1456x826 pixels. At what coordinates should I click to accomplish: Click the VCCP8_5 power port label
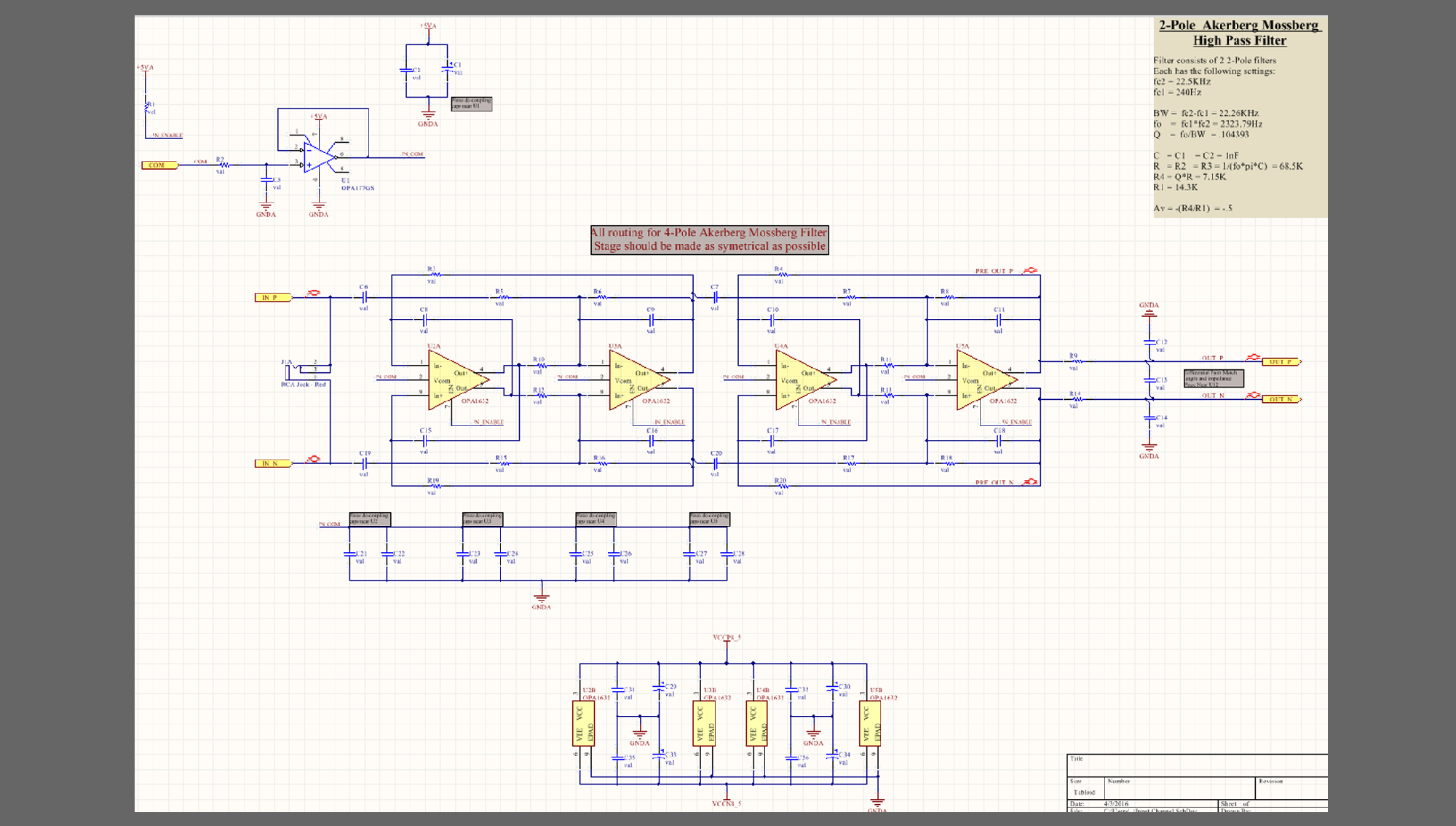[727, 638]
